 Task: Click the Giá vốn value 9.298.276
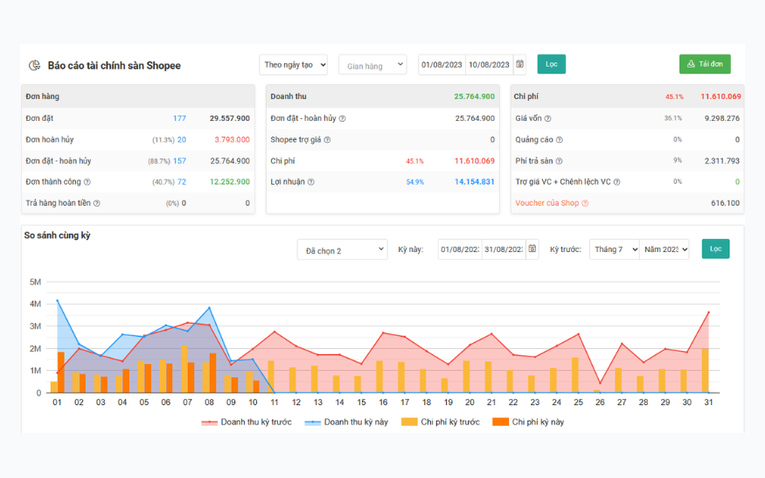(x=722, y=119)
